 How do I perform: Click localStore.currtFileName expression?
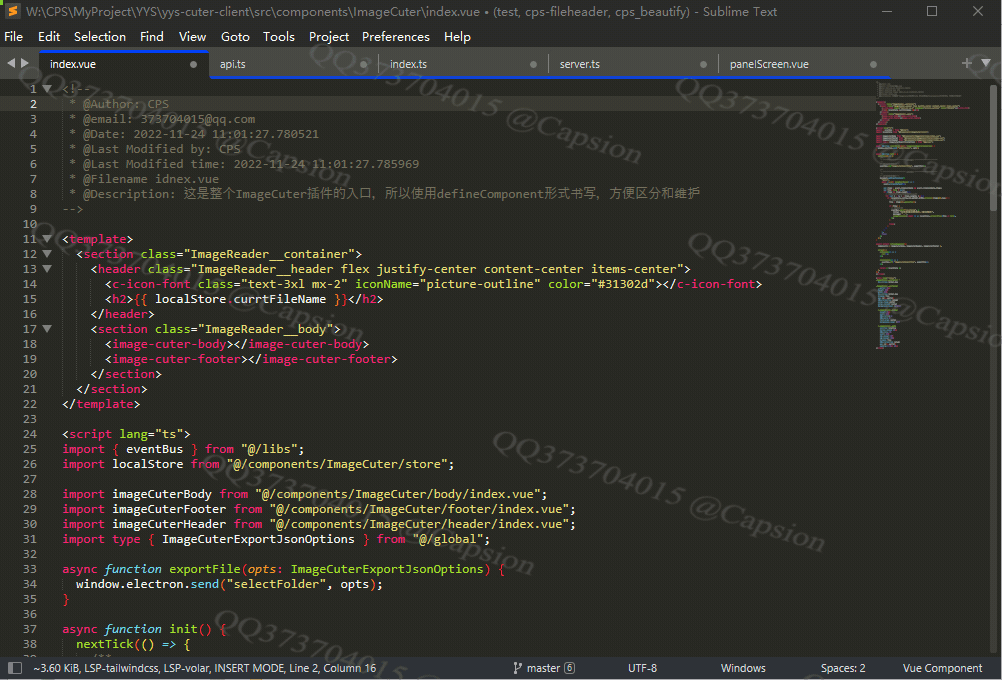pyautogui.click(x=240, y=299)
